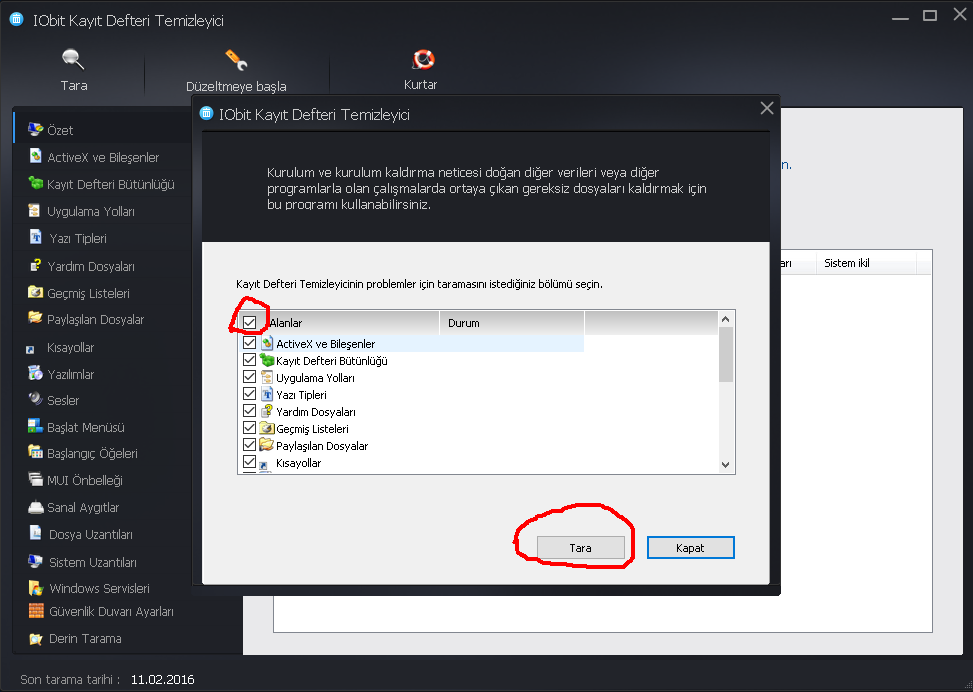
Task: Select Paylaşılan Dosyalar sidebar icon
Action: coord(35,318)
